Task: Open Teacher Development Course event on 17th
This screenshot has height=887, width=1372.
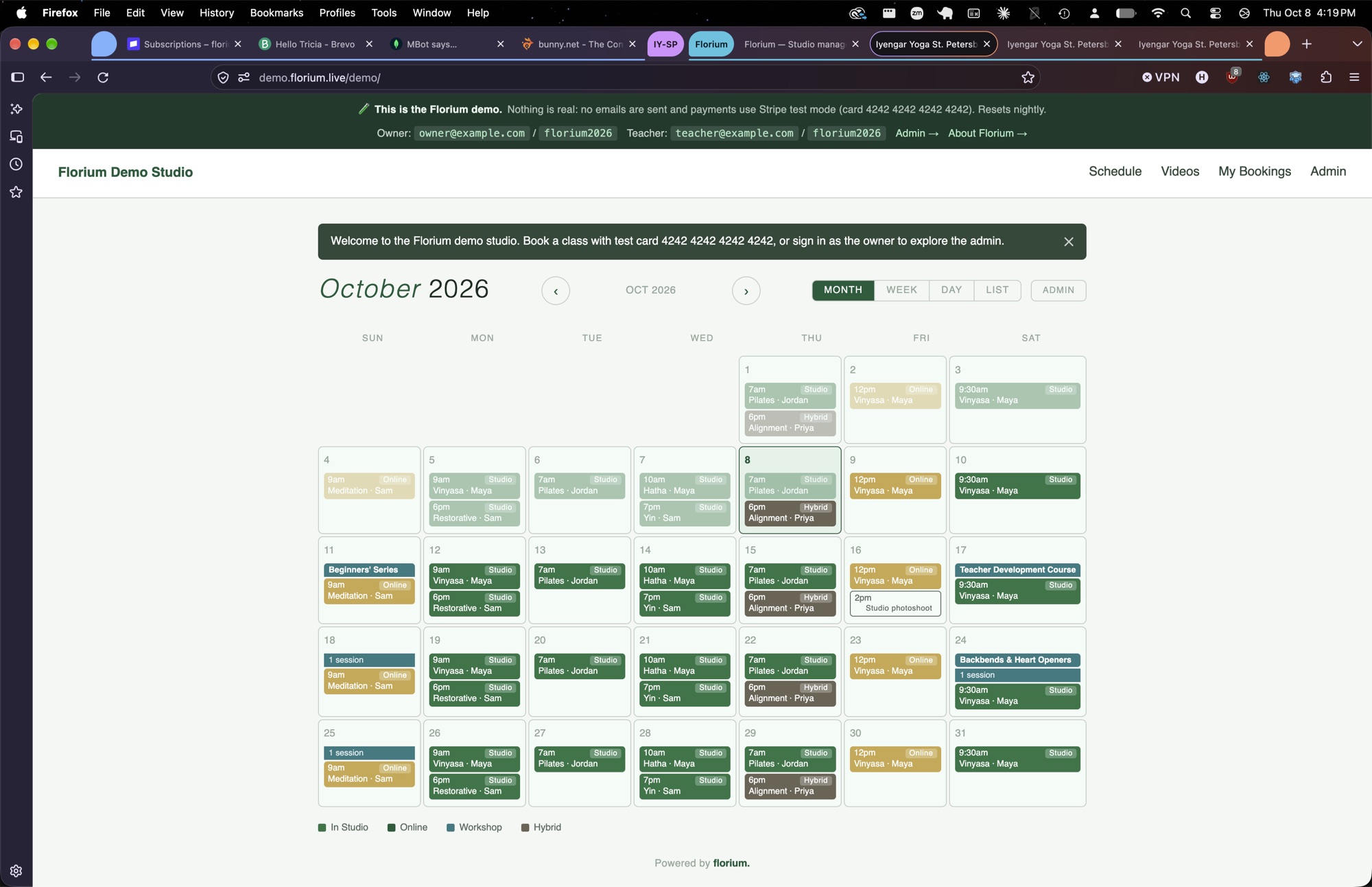Action: (x=1017, y=570)
